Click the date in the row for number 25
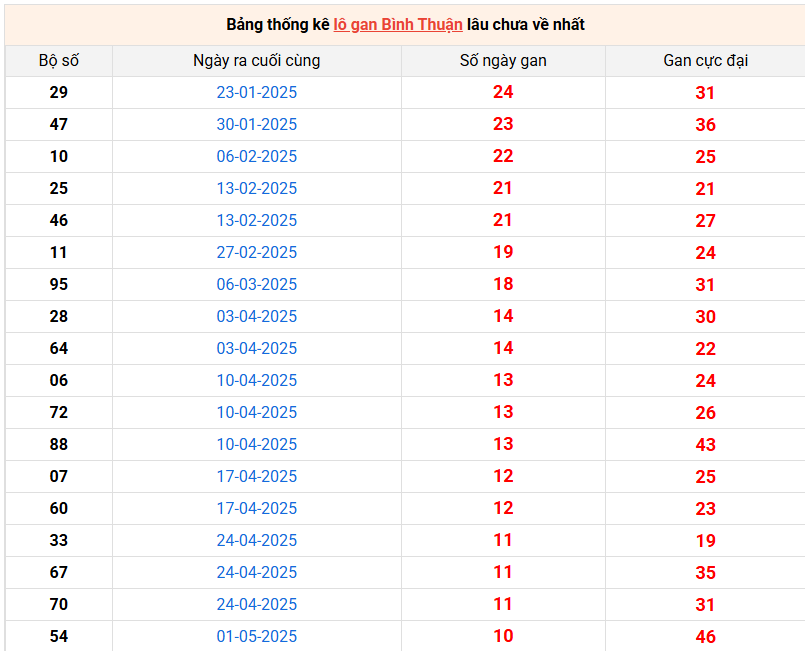 (x=257, y=188)
